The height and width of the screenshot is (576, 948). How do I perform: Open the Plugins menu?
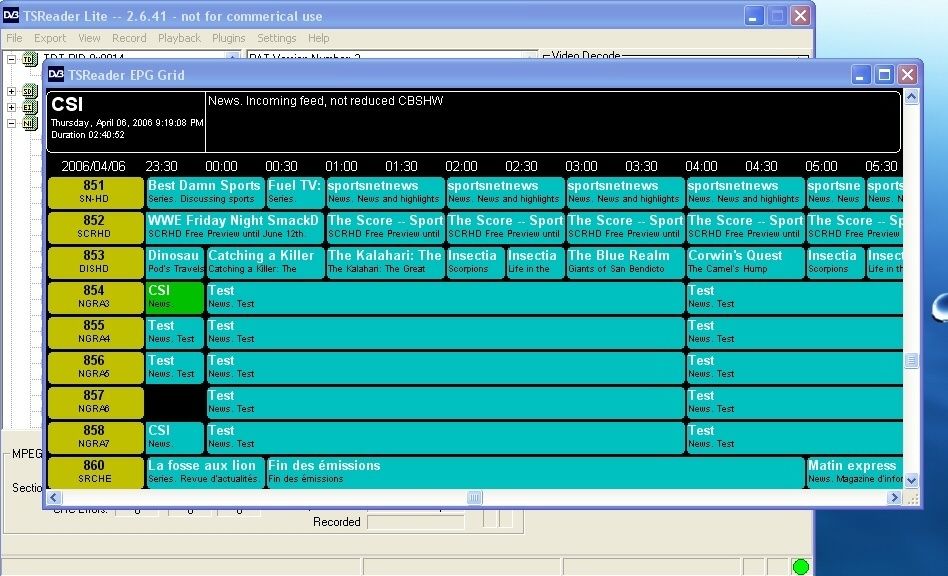click(x=229, y=38)
